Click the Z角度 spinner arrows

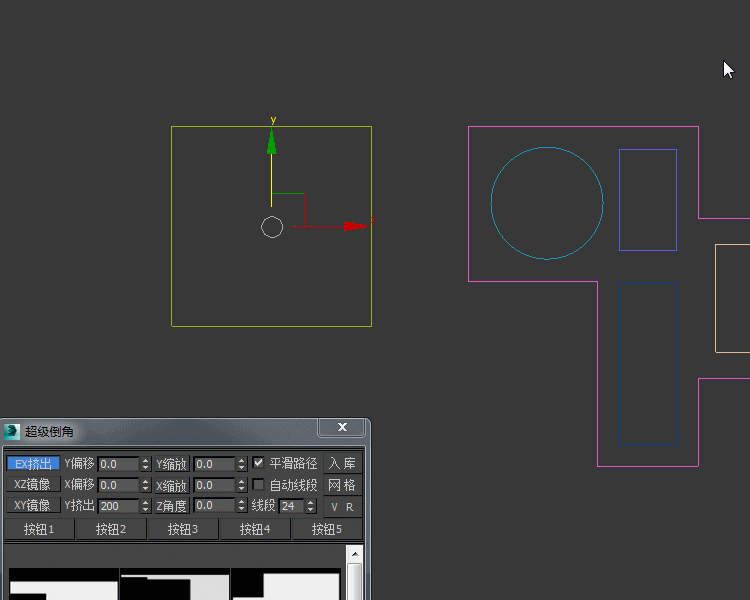tap(241, 506)
